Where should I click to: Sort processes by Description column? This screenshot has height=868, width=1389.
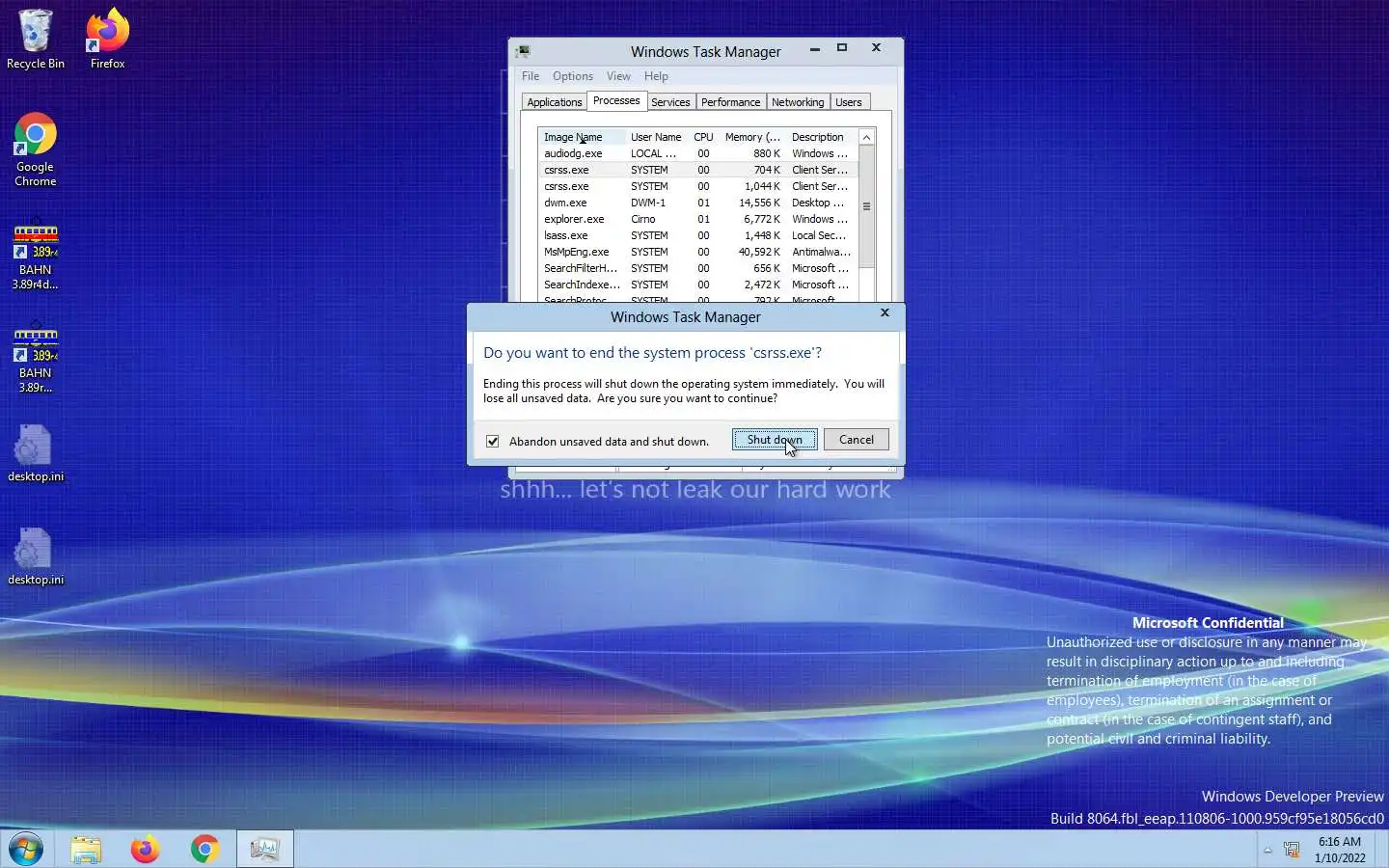point(822,137)
